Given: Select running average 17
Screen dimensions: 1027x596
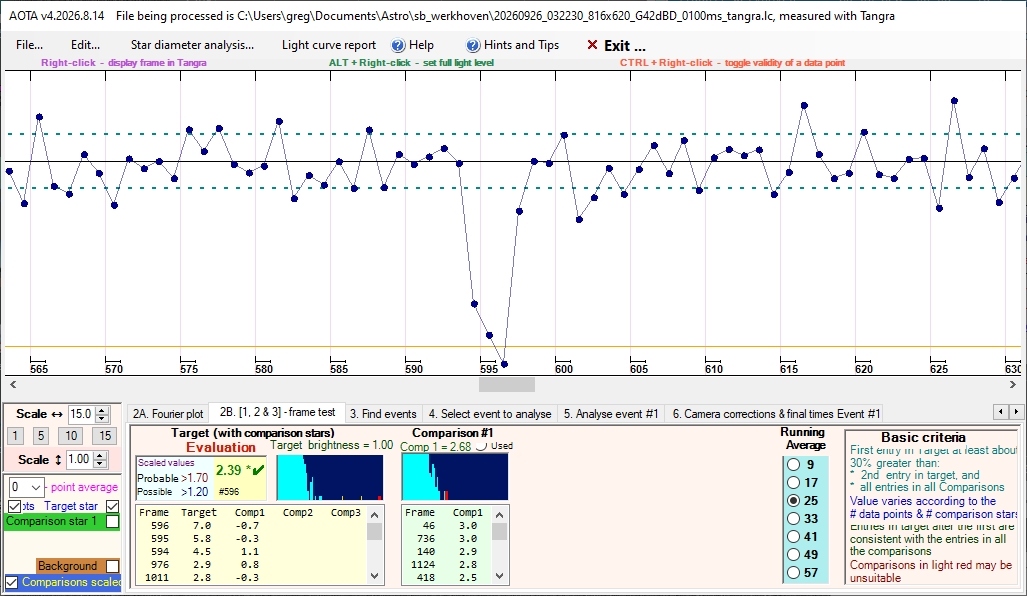Looking at the screenshot, I should click(x=794, y=483).
